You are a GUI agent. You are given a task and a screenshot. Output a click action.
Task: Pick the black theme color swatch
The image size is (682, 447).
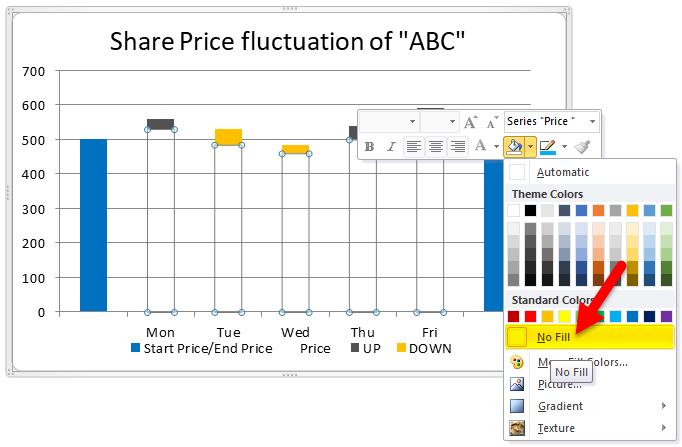[x=532, y=211]
